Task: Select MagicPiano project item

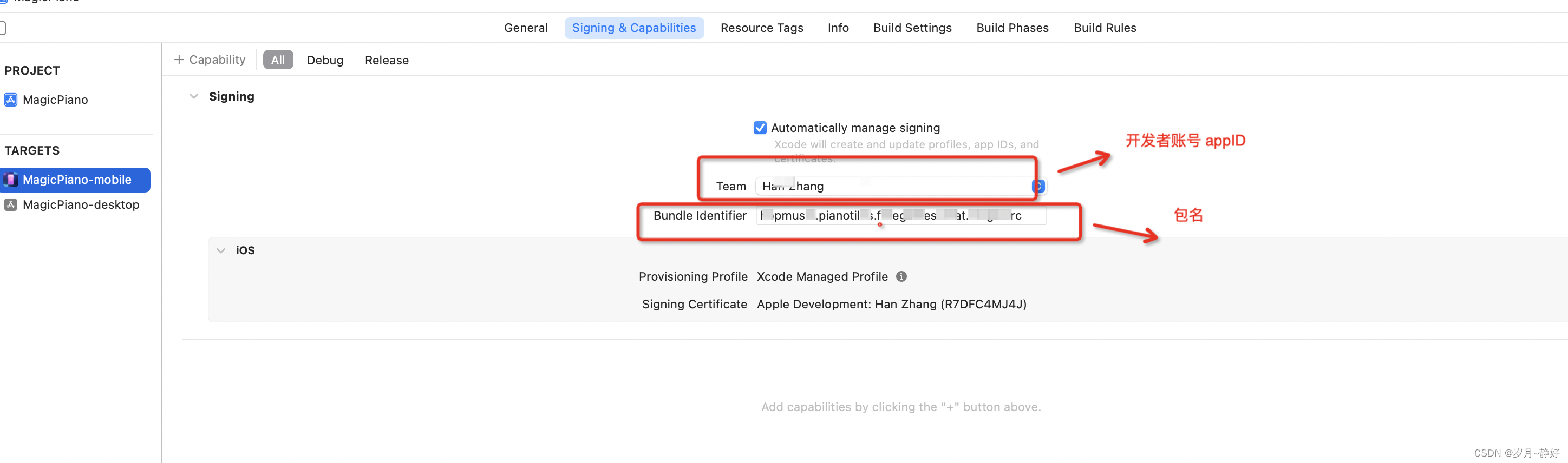Action: [x=55, y=100]
